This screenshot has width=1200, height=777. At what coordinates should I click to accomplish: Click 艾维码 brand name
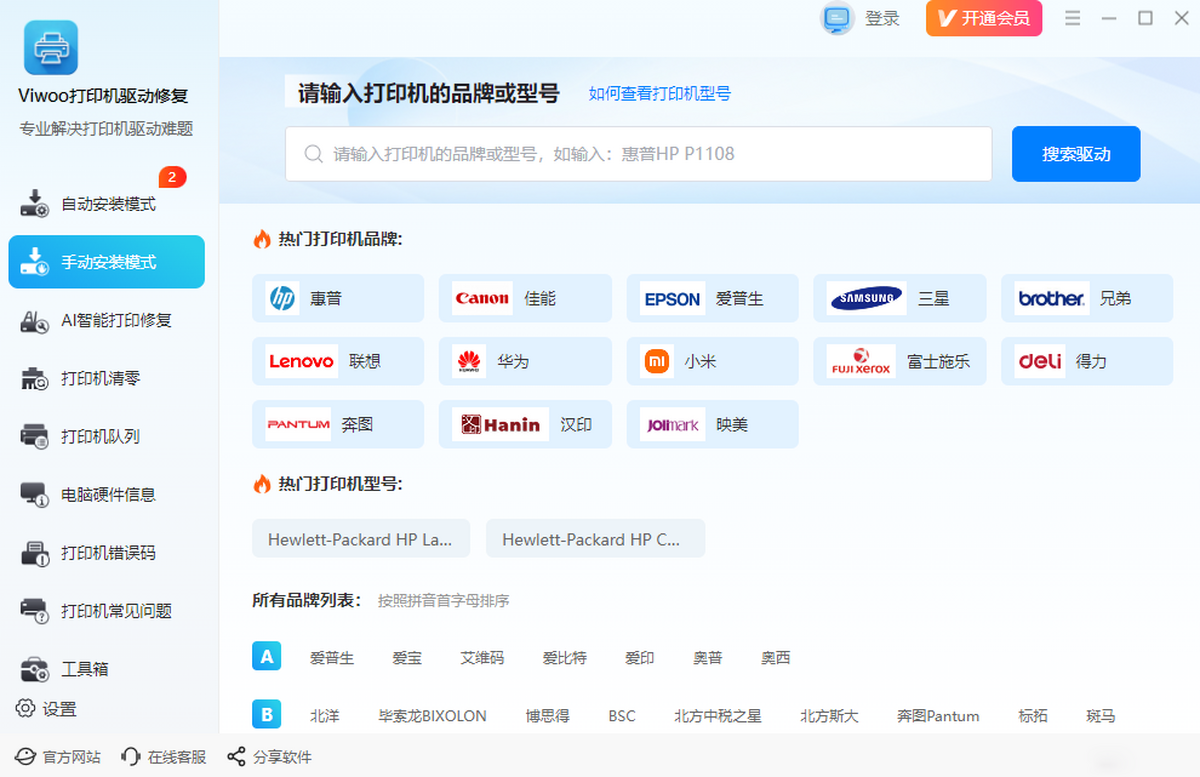pos(482,658)
